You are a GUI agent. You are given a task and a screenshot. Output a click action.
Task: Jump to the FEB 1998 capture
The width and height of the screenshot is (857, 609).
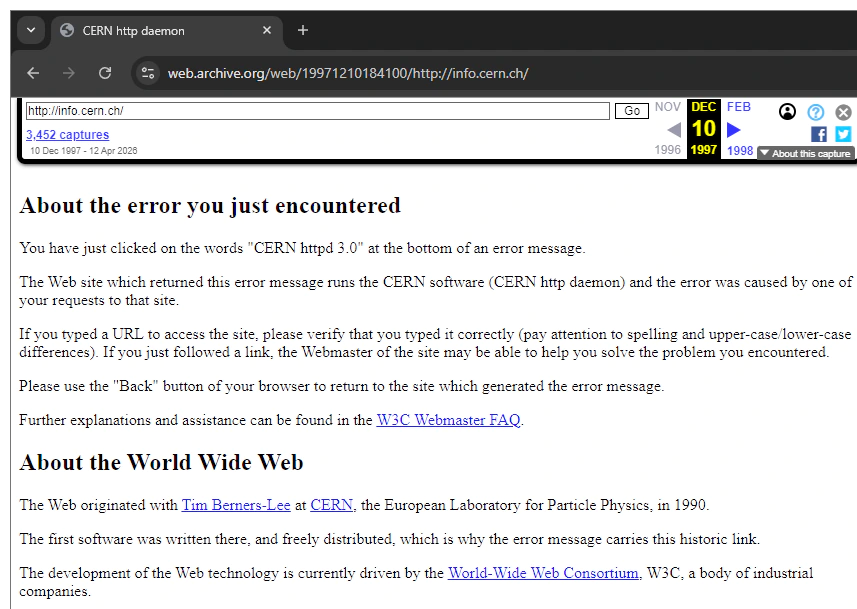click(739, 107)
